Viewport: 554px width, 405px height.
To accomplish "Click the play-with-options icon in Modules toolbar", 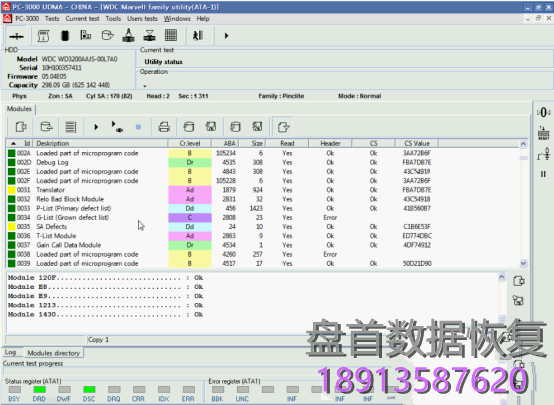I will pos(117,127).
